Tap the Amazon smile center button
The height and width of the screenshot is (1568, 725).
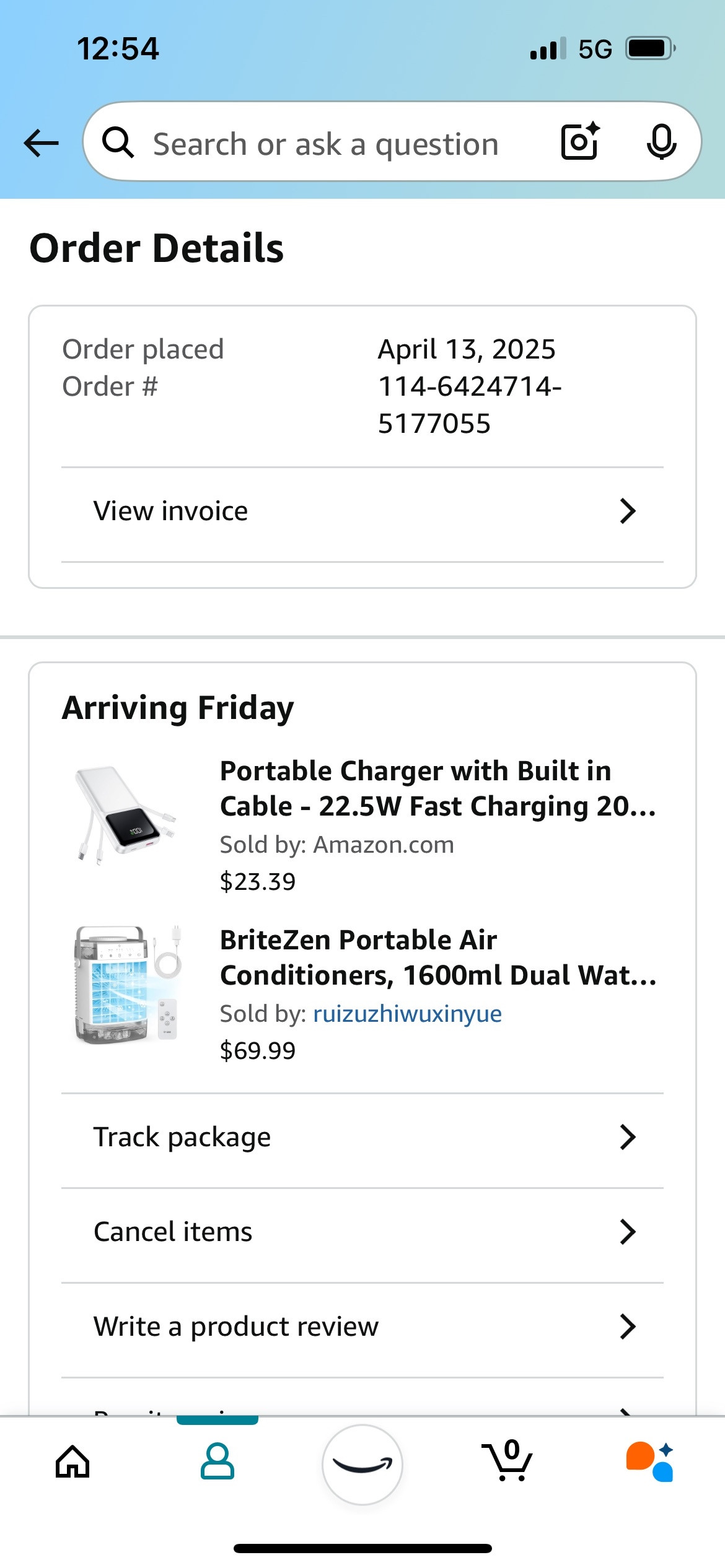click(x=362, y=1464)
